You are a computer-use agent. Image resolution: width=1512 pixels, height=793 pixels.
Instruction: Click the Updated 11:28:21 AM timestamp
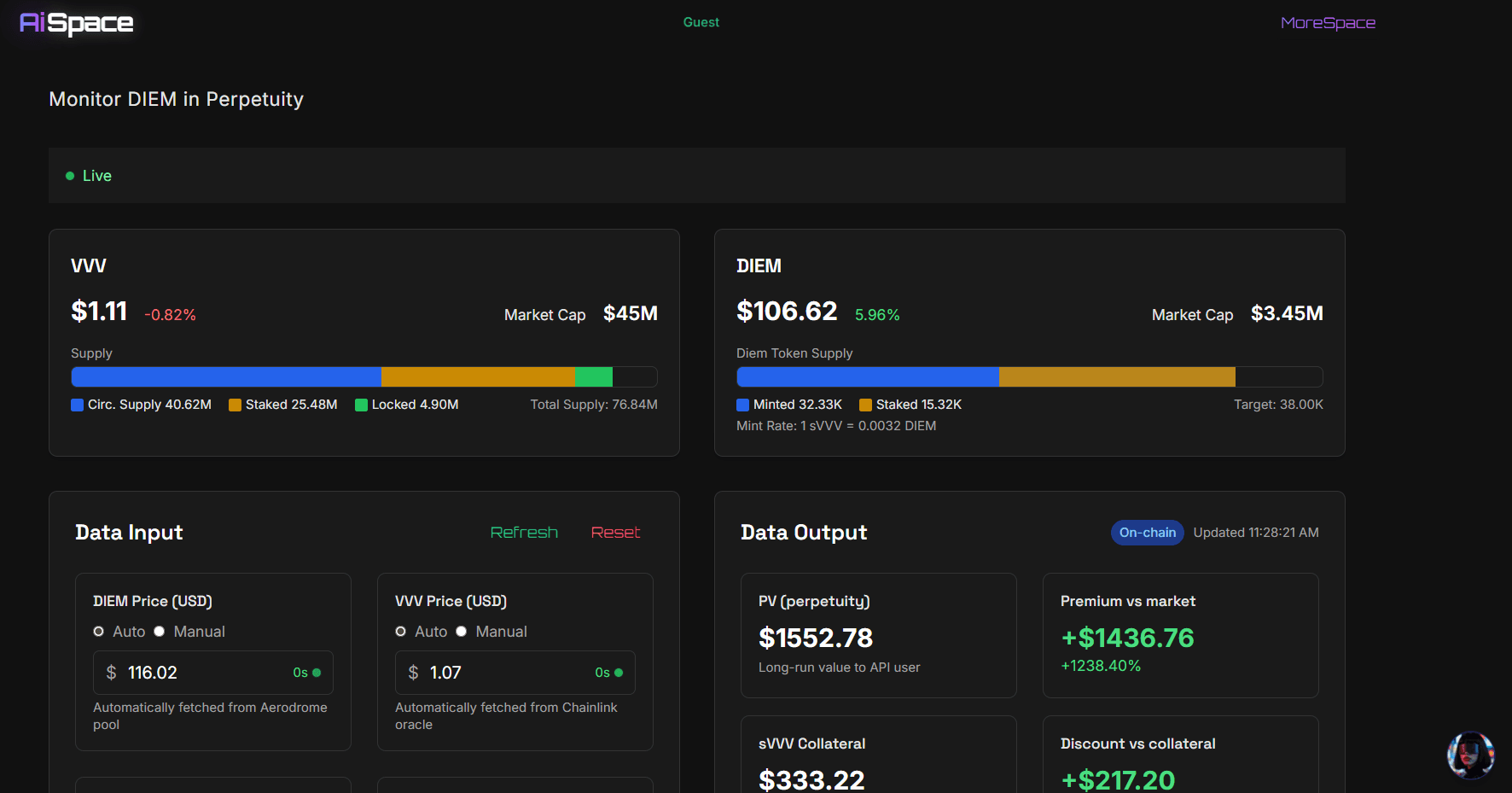point(1256,533)
